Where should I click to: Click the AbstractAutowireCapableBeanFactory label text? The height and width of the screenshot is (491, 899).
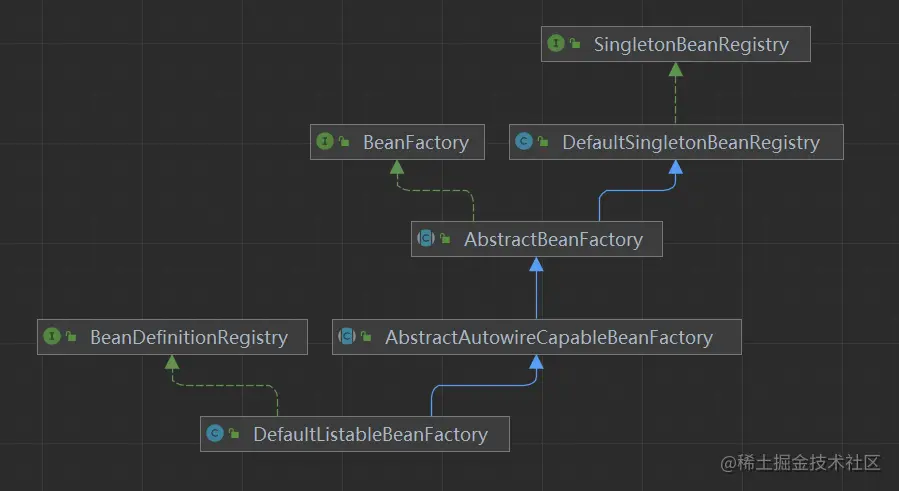(549, 337)
